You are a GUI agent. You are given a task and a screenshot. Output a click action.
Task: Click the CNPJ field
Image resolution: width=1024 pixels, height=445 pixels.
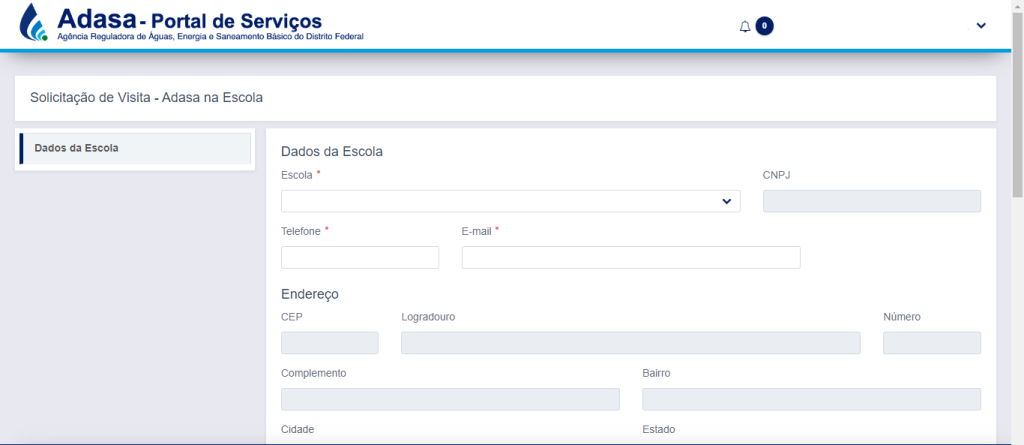click(x=872, y=201)
